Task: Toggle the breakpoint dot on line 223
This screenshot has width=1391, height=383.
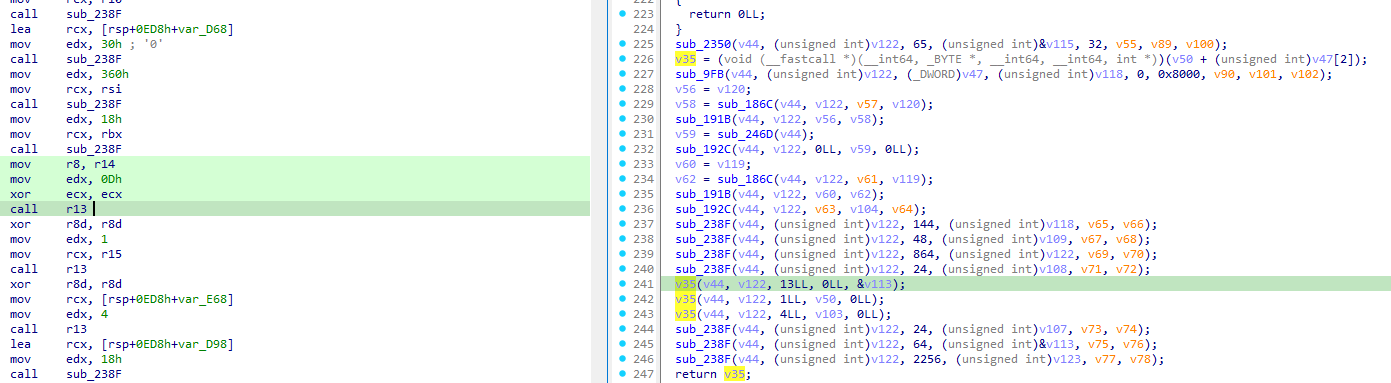Action: [623, 14]
